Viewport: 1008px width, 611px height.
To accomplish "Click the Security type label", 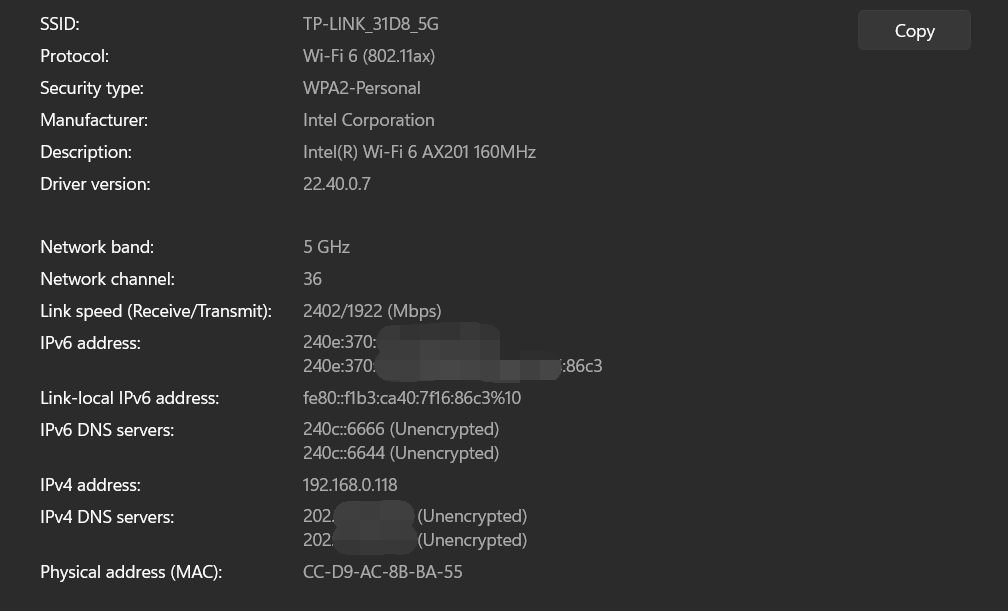I will pos(92,88).
